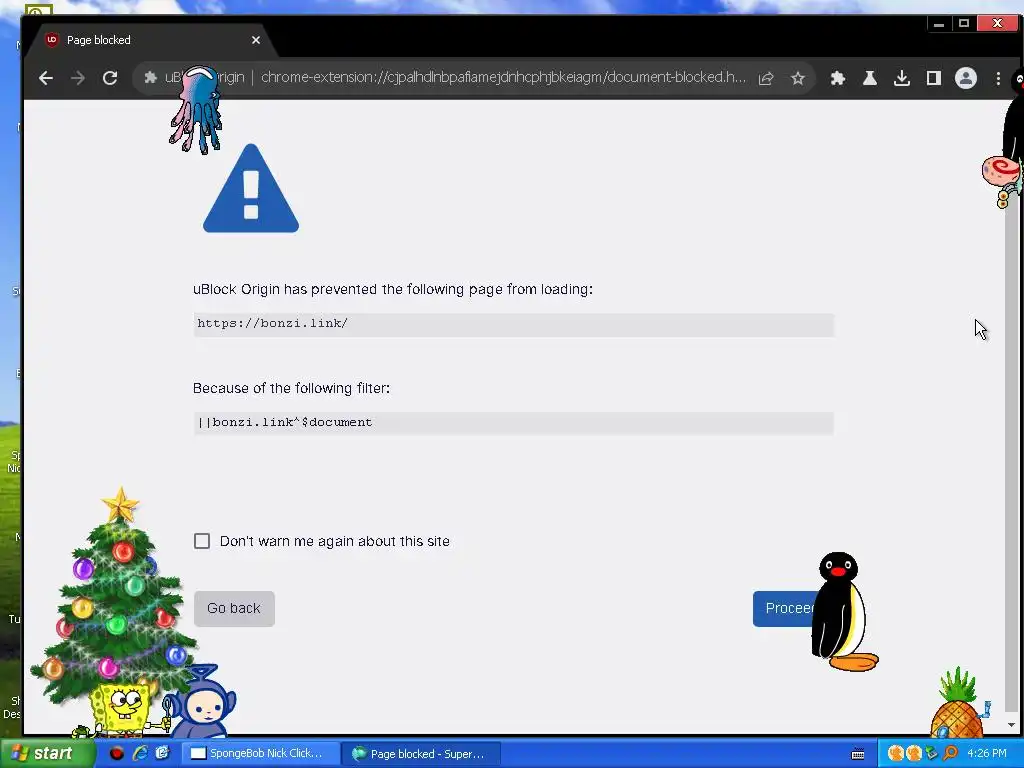Toggle the side panel icon

[934, 78]
